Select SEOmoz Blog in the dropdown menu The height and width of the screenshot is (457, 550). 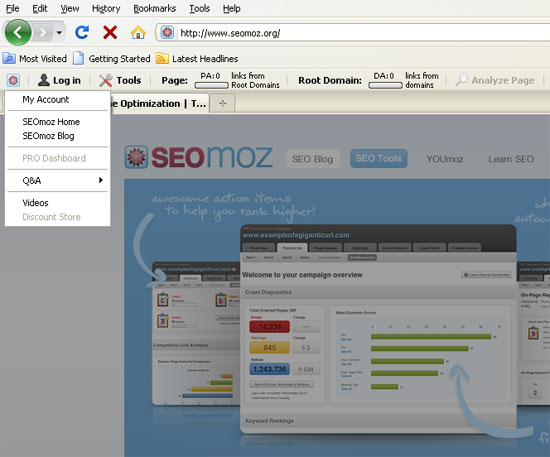58,136
